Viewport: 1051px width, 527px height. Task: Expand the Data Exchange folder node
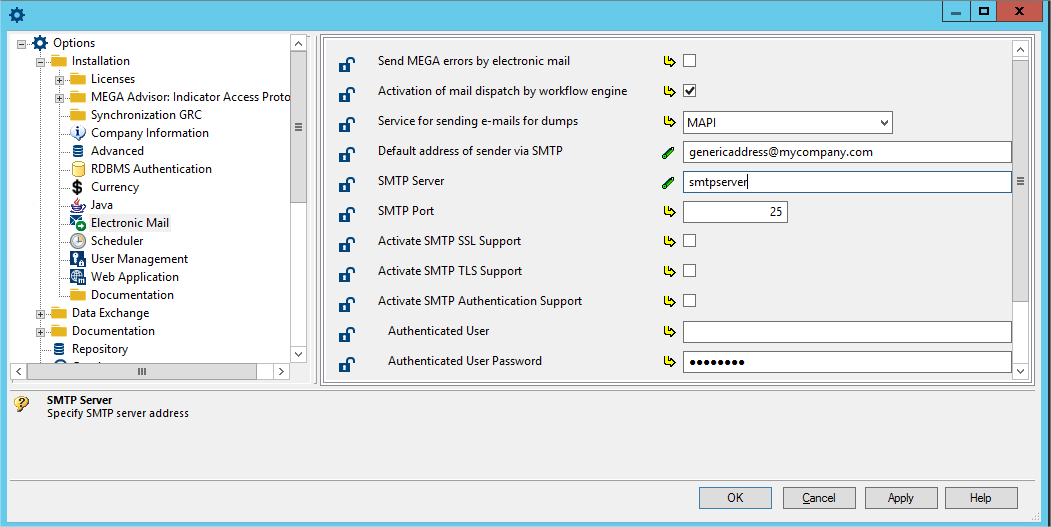(x=41, y=313)
